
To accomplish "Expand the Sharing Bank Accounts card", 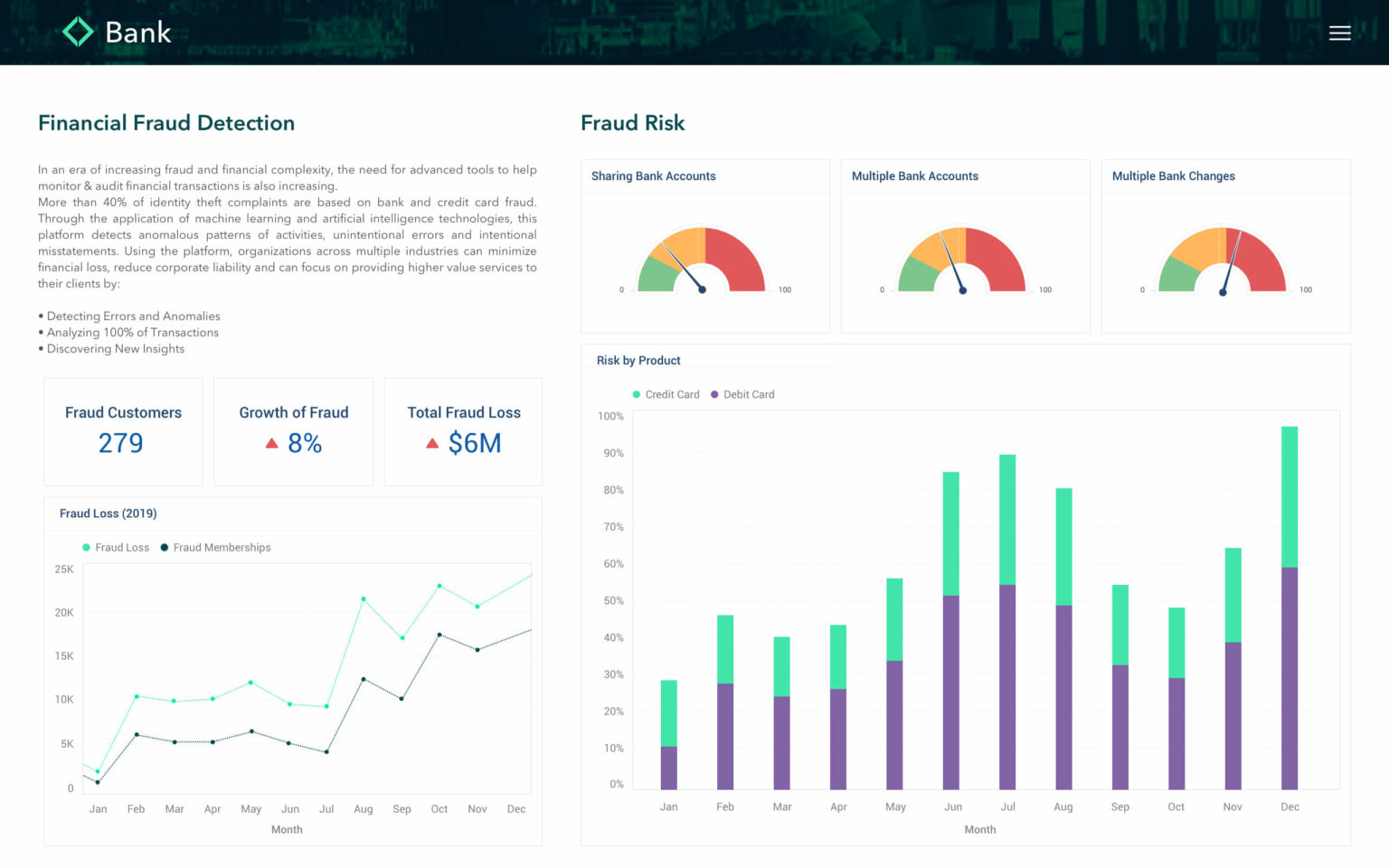I will (654, 175).
